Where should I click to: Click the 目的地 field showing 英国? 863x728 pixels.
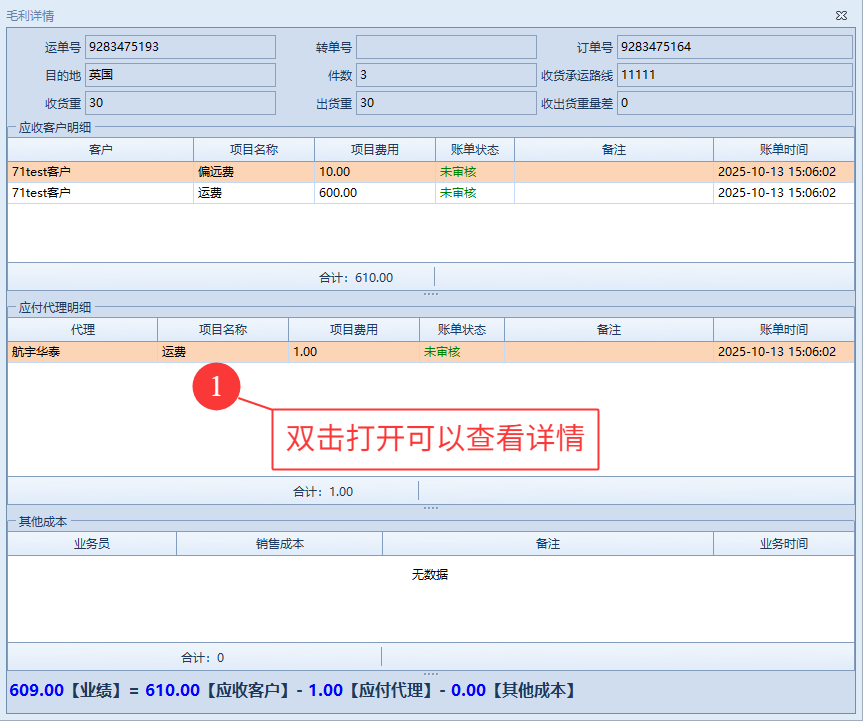point(180,75)
